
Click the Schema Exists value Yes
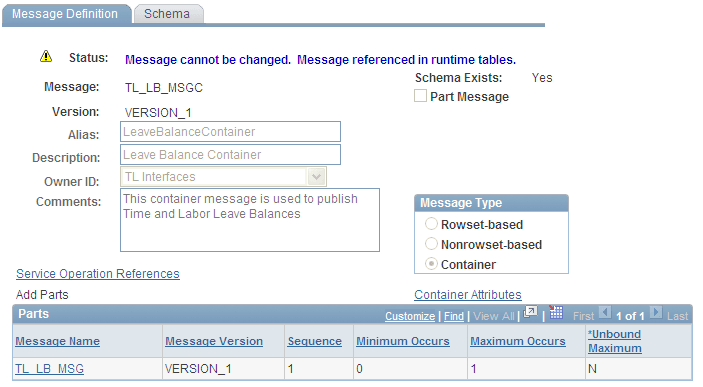[542, 78]
